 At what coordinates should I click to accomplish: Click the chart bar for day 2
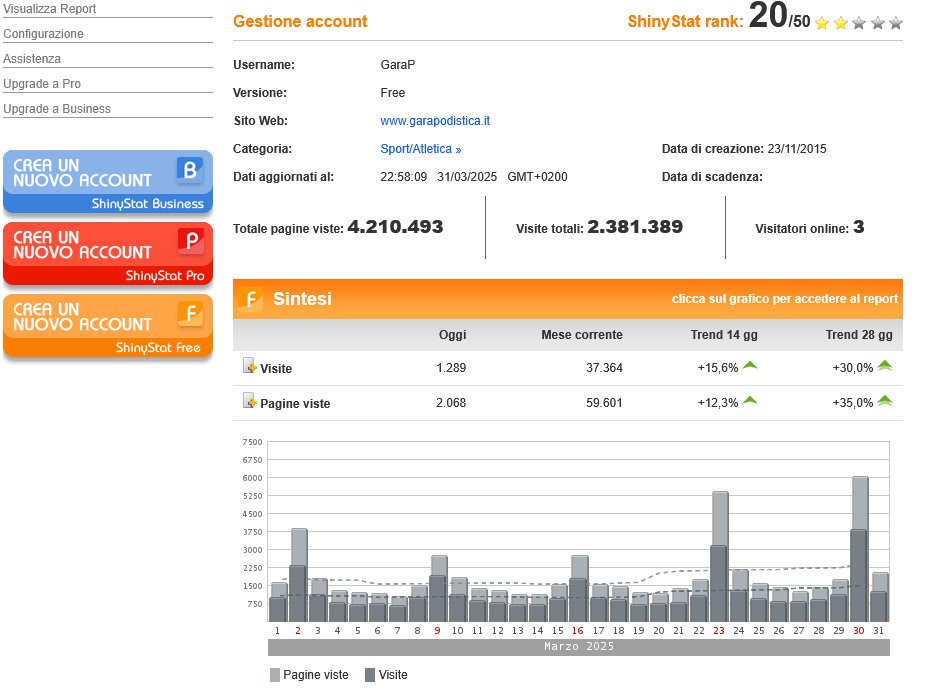298,575
